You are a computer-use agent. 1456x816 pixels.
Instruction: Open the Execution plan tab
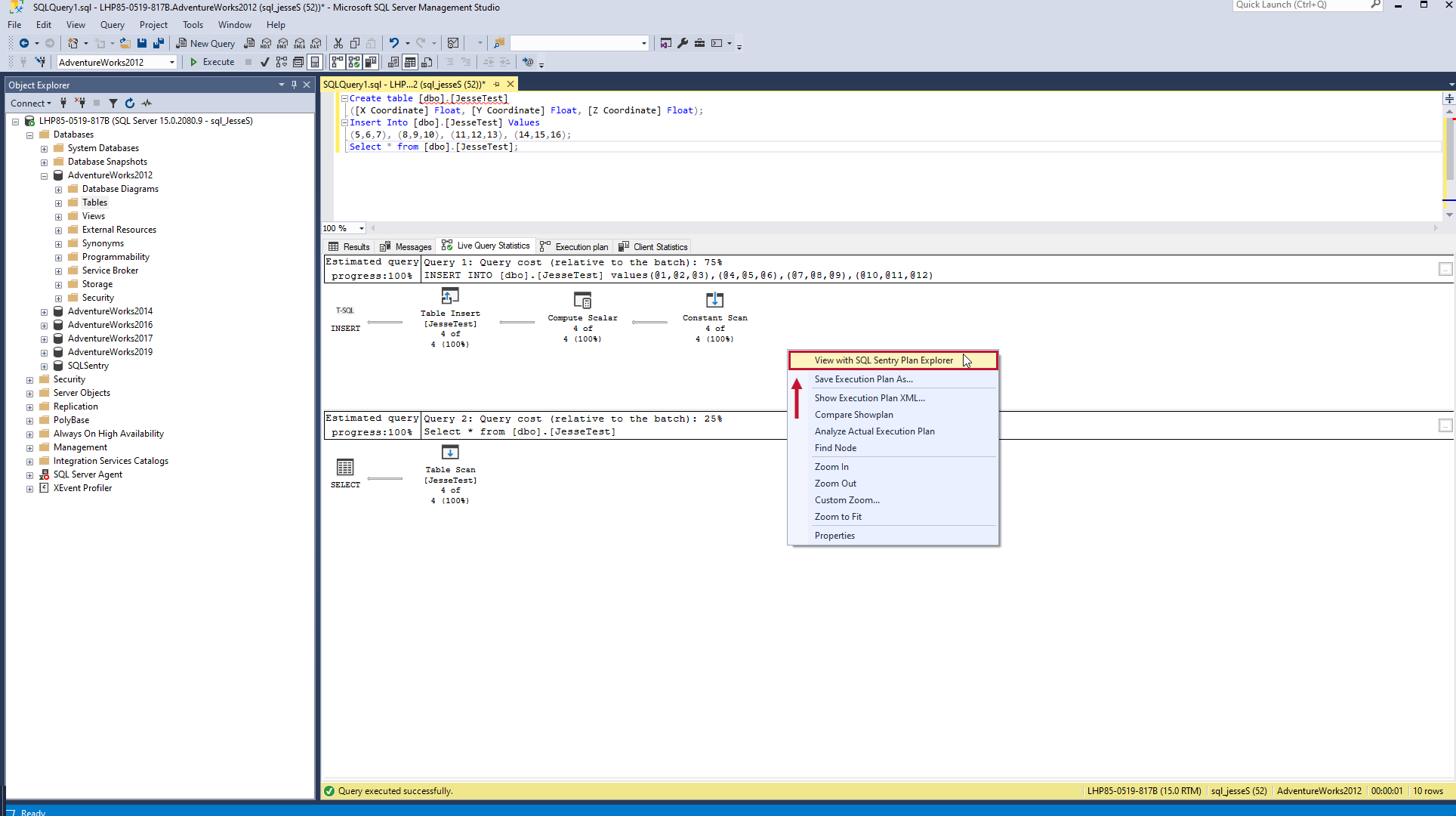pos(581,246)
